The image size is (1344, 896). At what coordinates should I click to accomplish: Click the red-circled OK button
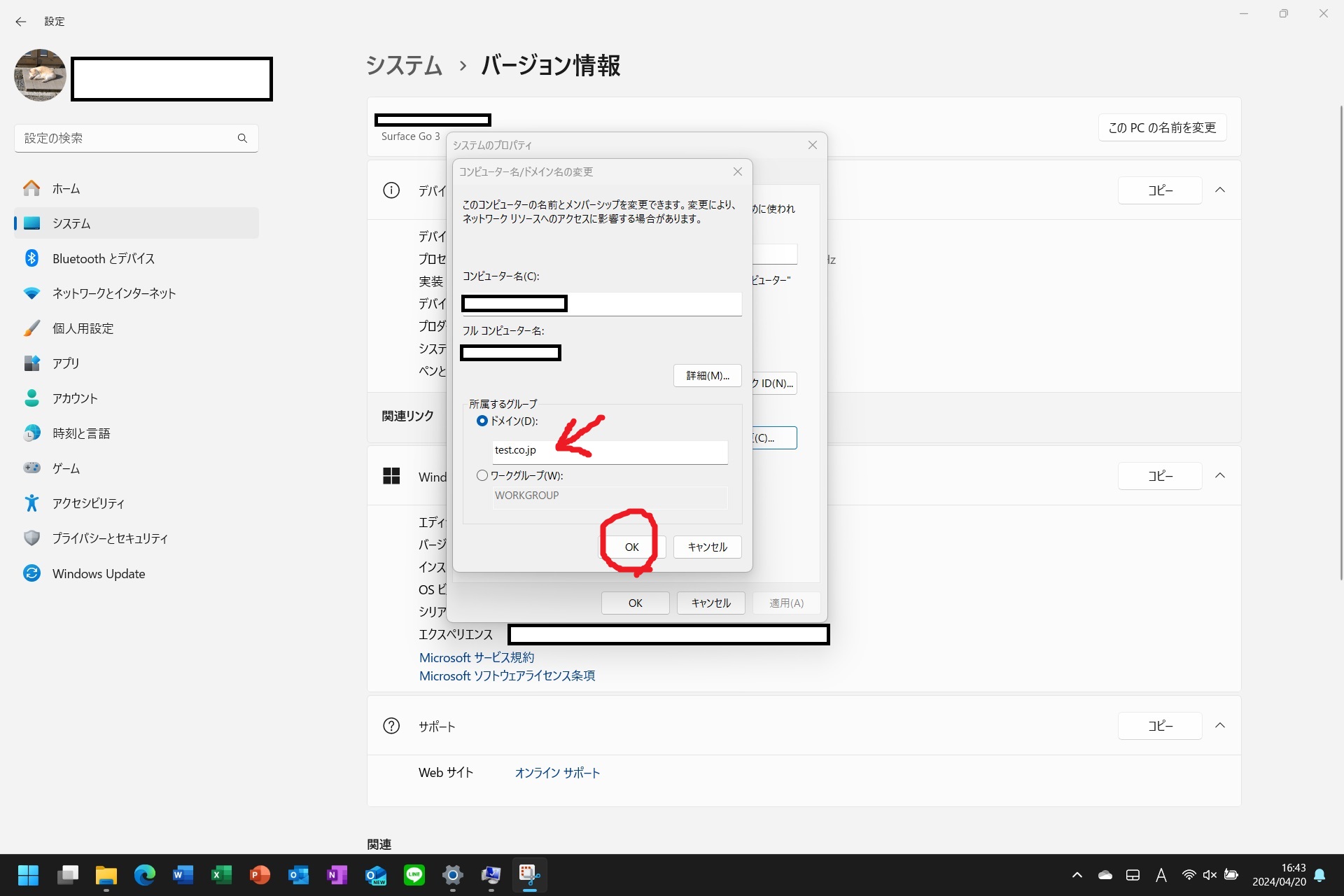(631, 547)
